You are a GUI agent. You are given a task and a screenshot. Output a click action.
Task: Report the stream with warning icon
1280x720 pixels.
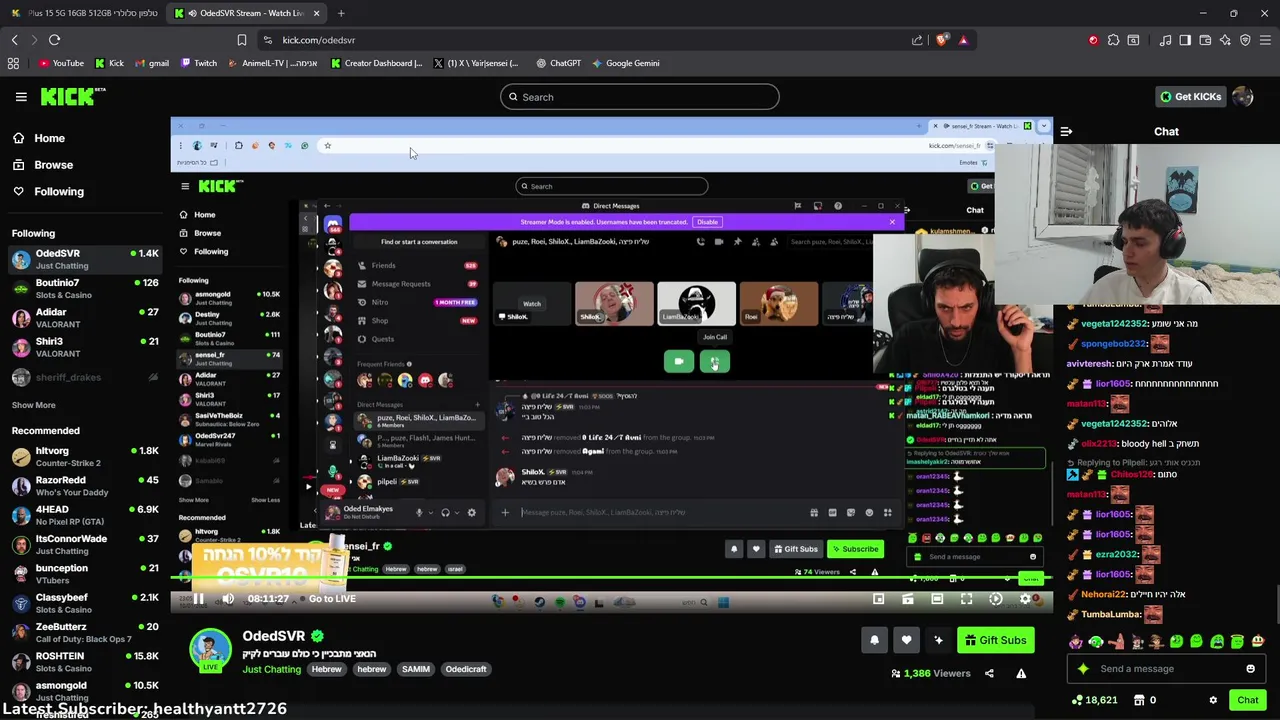1021,673
